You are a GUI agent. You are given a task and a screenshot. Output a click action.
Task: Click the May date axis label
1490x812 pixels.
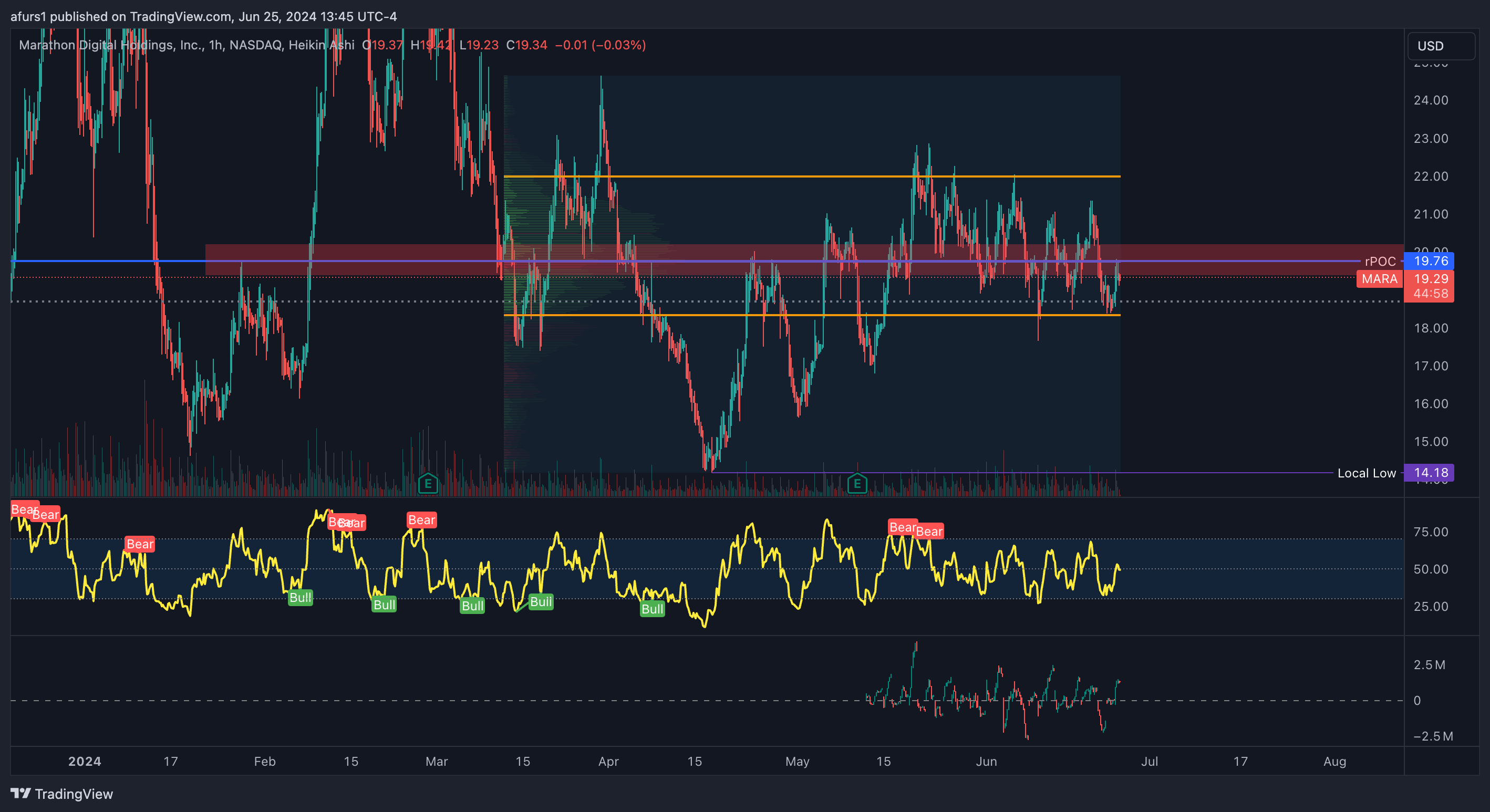tap(797, 761)
